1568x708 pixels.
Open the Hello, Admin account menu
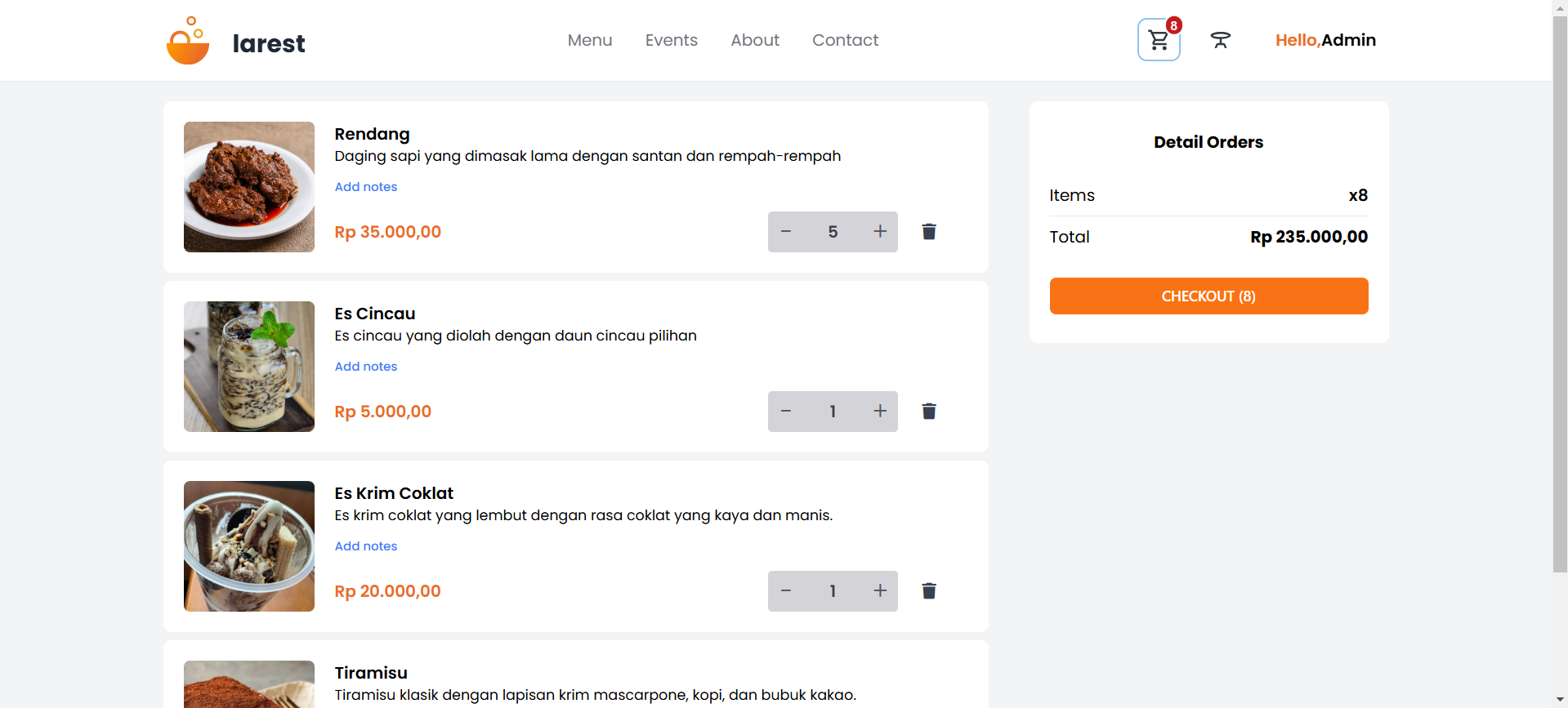1325,40
